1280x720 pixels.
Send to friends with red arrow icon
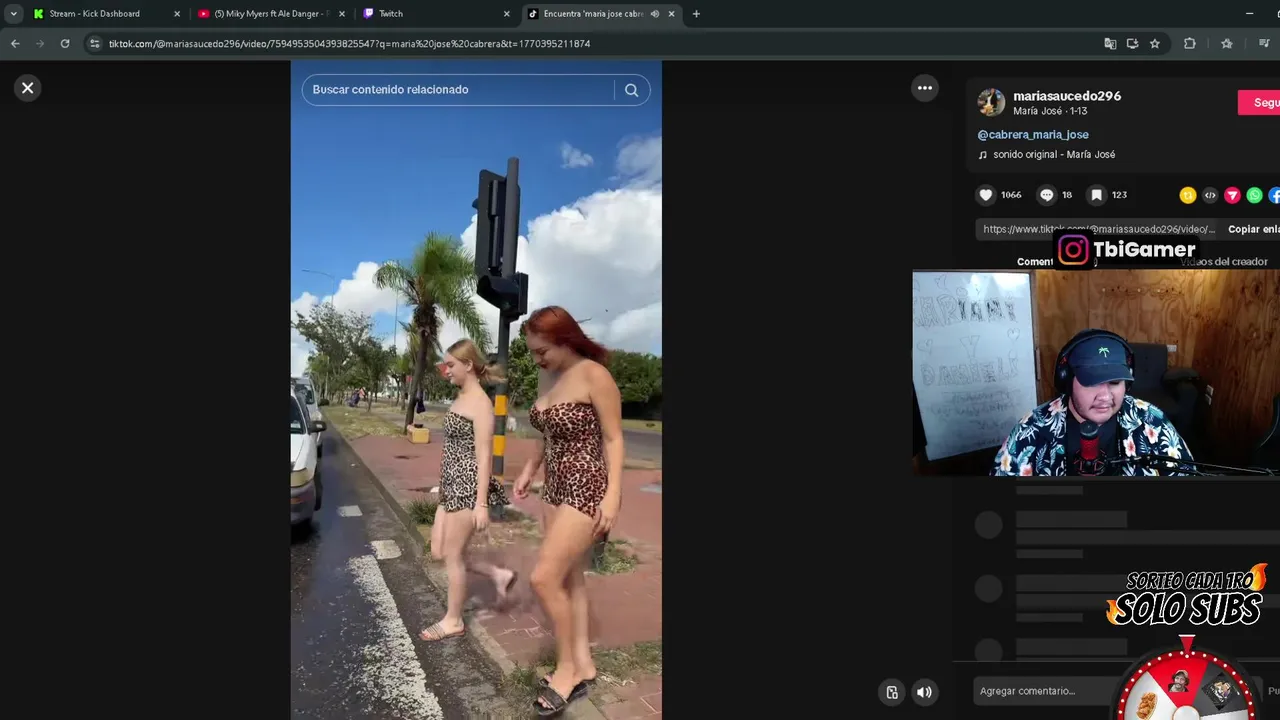coord(1232,195)
